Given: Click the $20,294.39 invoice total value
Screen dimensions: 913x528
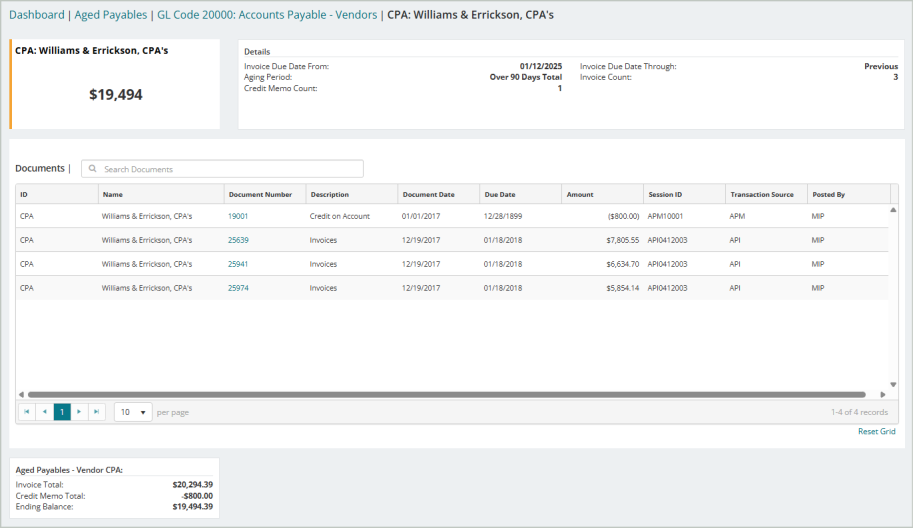Looking at the screenshot, I should (192, 484).
